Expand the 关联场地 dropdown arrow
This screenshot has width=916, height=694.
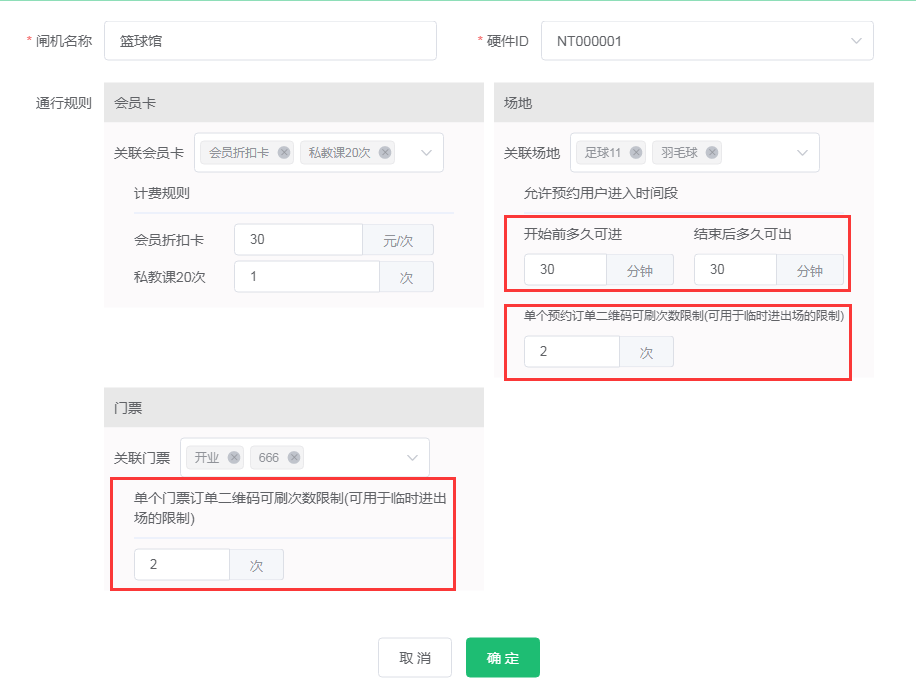[802, 153]
